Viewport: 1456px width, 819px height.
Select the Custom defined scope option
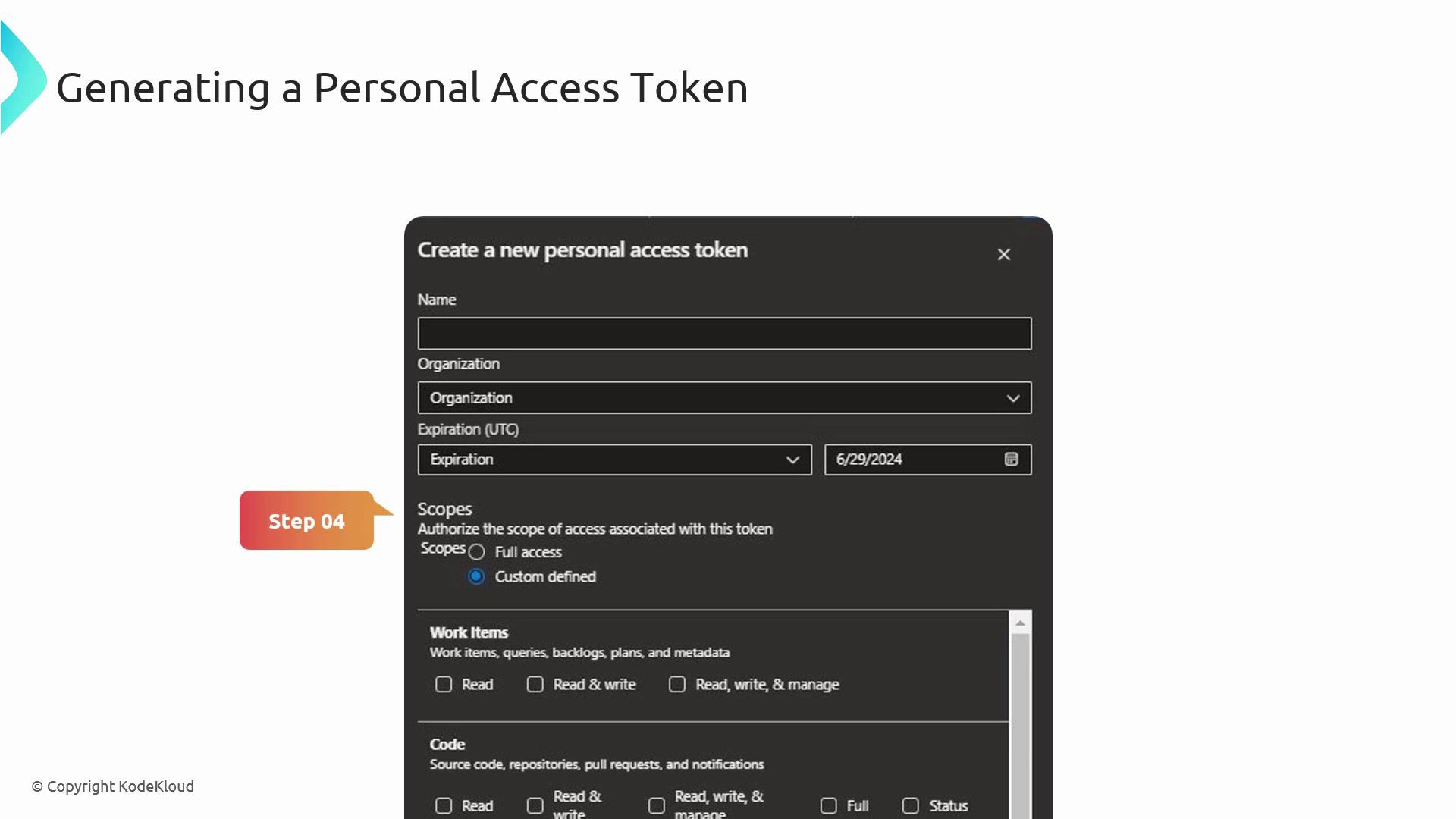[476, 577]
